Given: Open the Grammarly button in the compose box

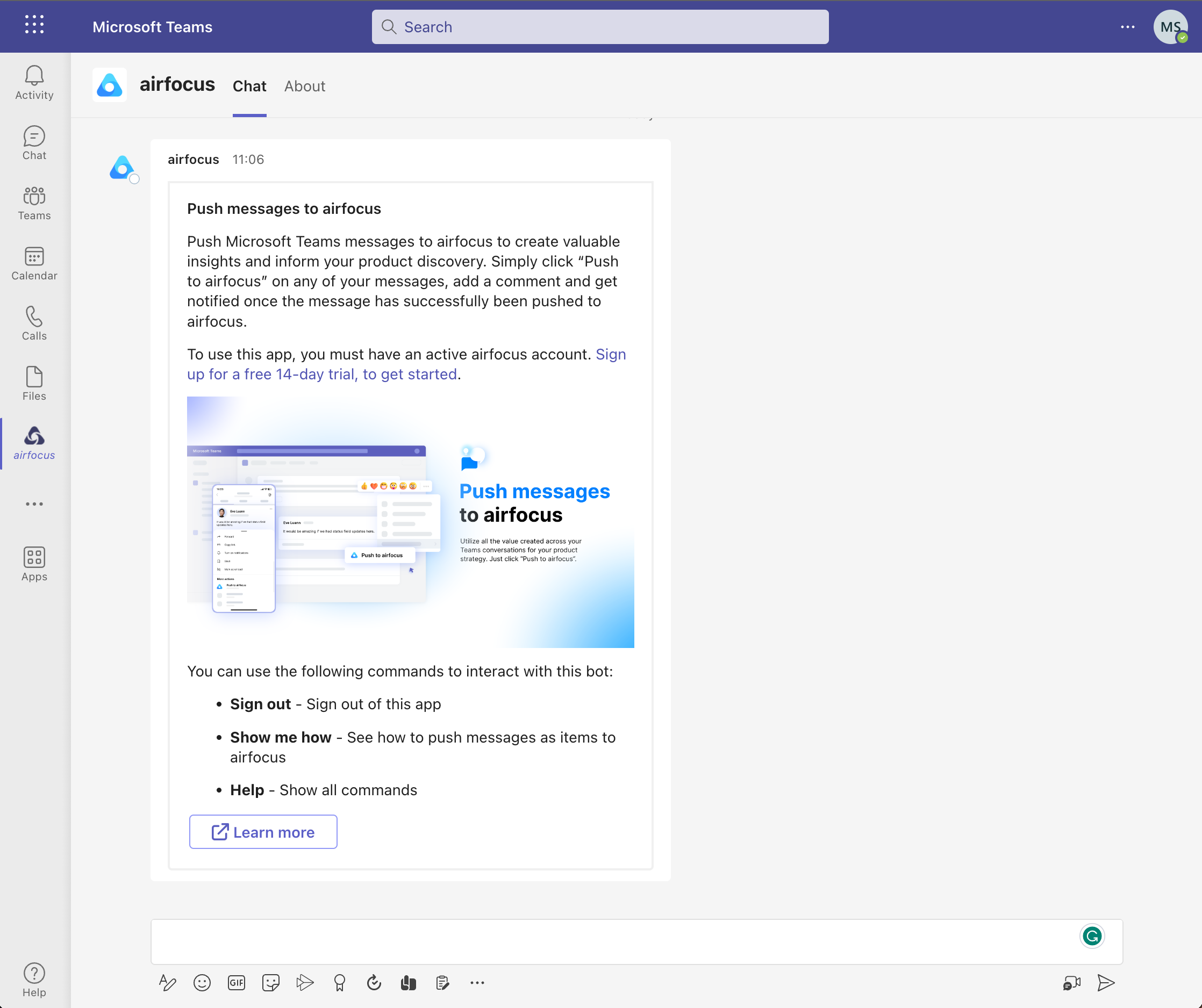Looking at the screenshot, I should click(1092, 937).
